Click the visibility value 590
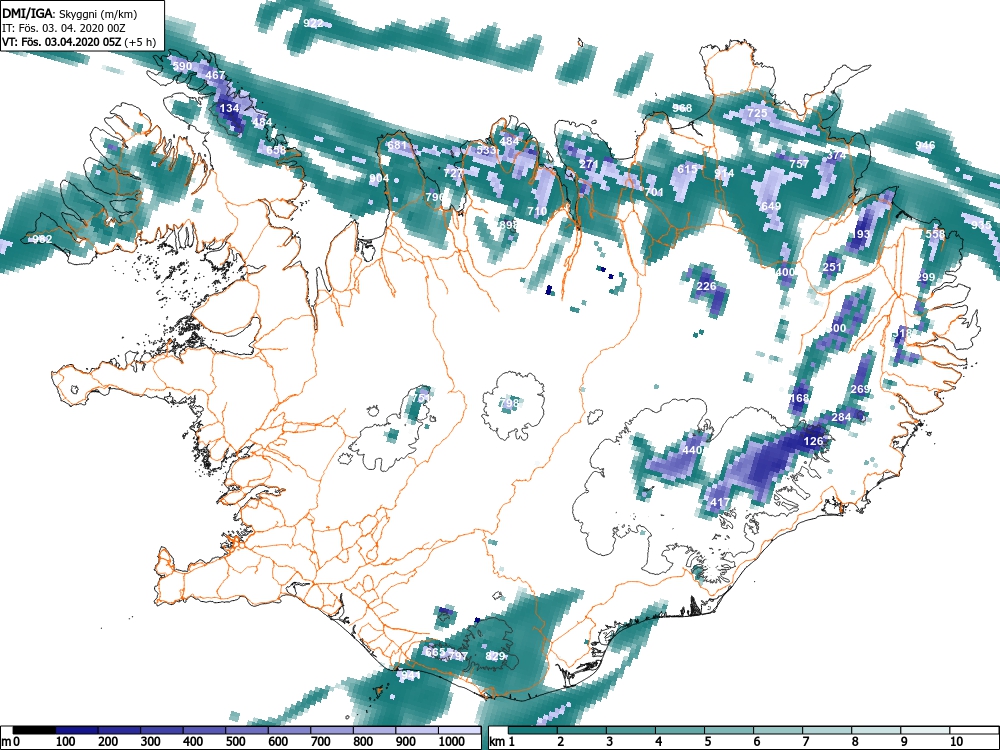 [x=182, y=66]
